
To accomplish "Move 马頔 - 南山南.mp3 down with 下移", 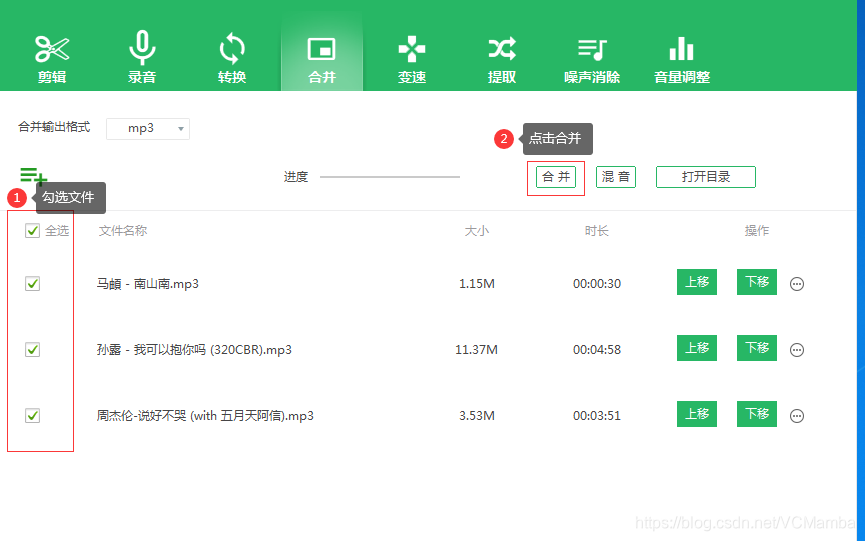I will click(x=757, y=282).
